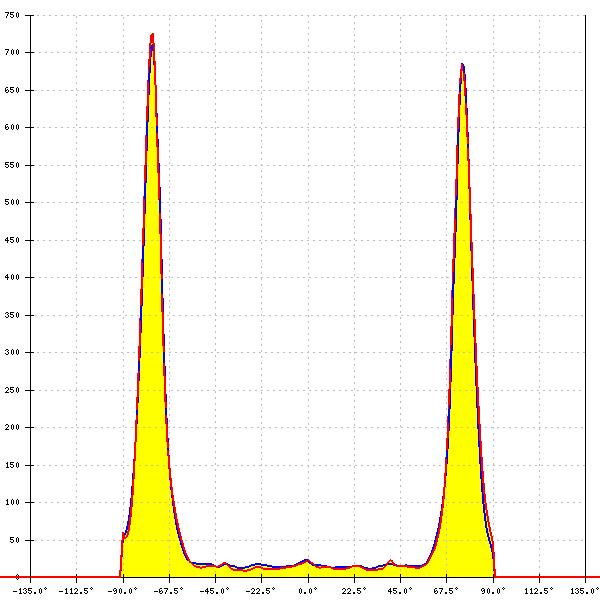
Task: Click the 22.5° x-axis label
Action: pyautogui.click(x=354, y=591)
